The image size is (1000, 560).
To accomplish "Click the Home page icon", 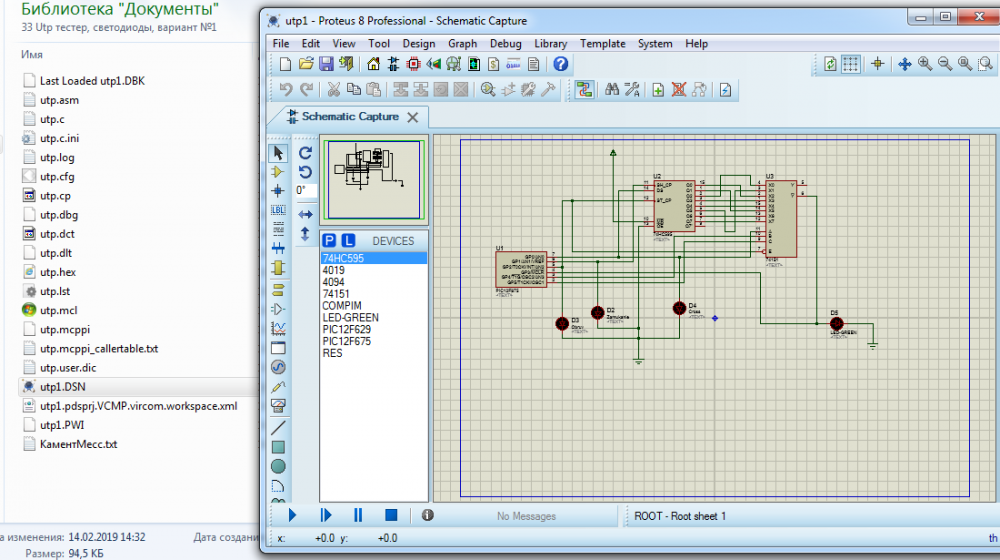I will click(x=373, y=64).
